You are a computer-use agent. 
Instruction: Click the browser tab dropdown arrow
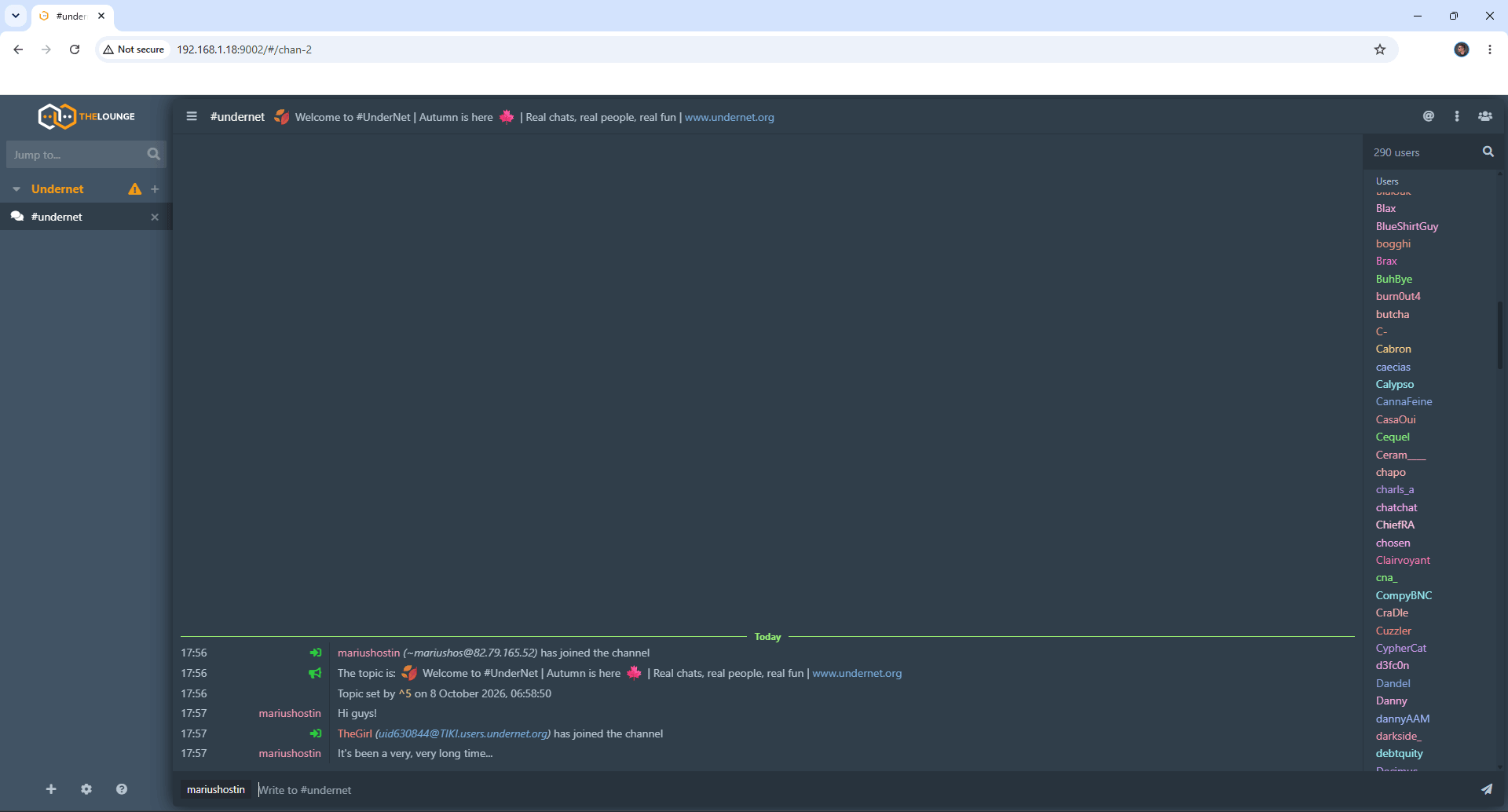click(x=15, y=16)
